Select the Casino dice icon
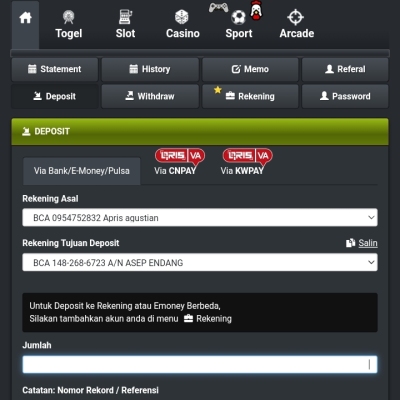400x400 pixels. pyautogui.click(x=182, y=17)
